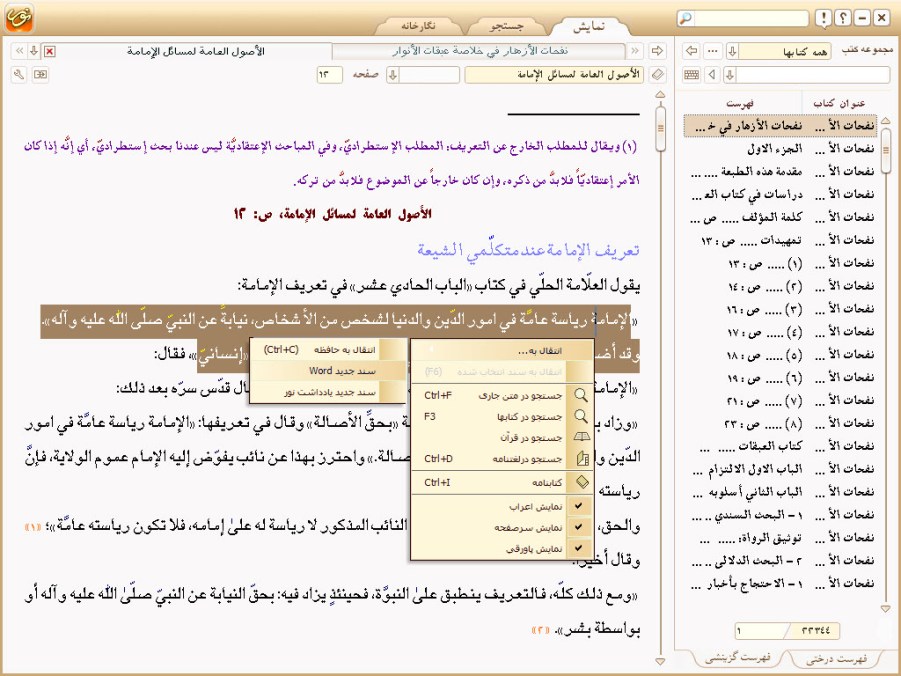This screenshot has width=901, height=676.
Task: Click the magnifier icon in the top search box
Action: 686,18
